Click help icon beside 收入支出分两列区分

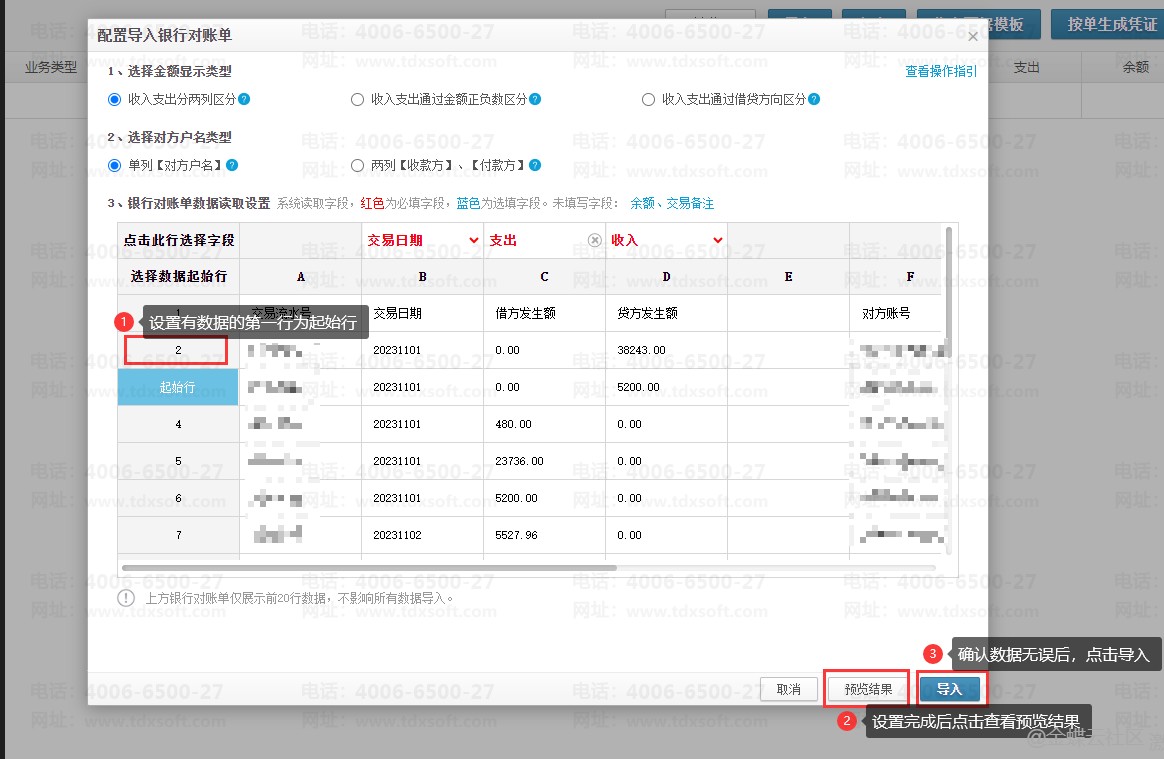244,100
